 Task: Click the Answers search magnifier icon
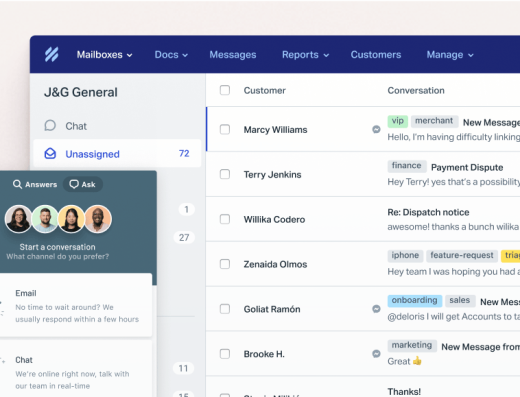[17, 184]
